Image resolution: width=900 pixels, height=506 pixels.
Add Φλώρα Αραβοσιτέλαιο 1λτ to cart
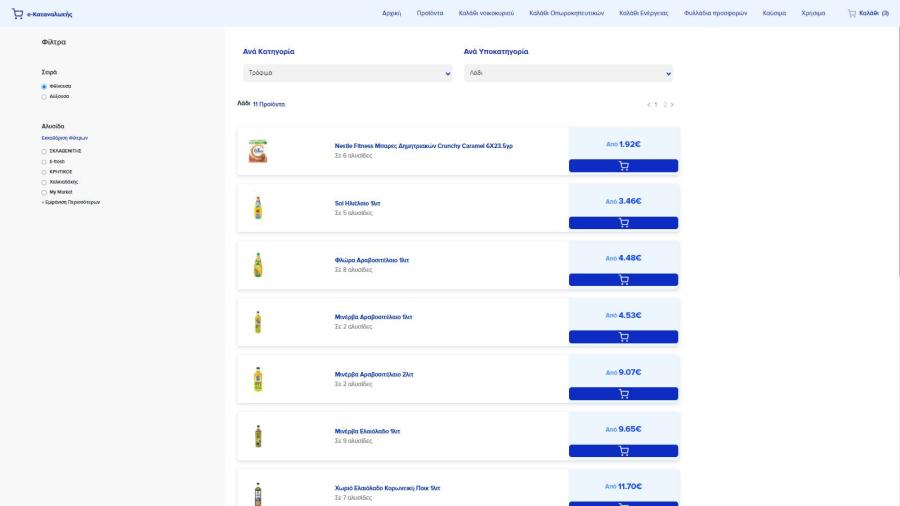pos(623,279)
